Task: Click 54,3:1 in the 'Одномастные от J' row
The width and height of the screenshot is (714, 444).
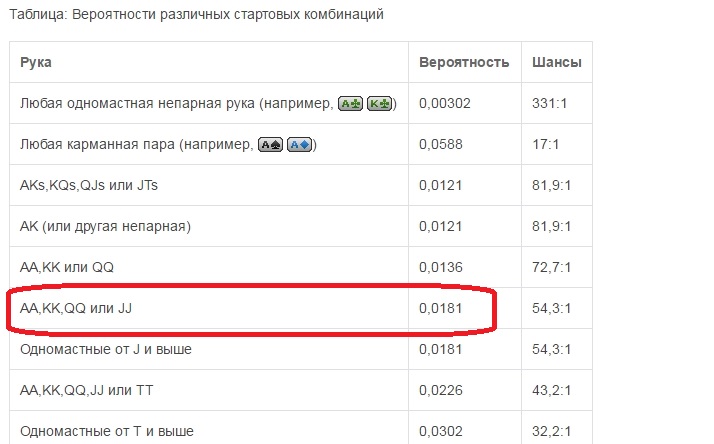Action: 551,349
